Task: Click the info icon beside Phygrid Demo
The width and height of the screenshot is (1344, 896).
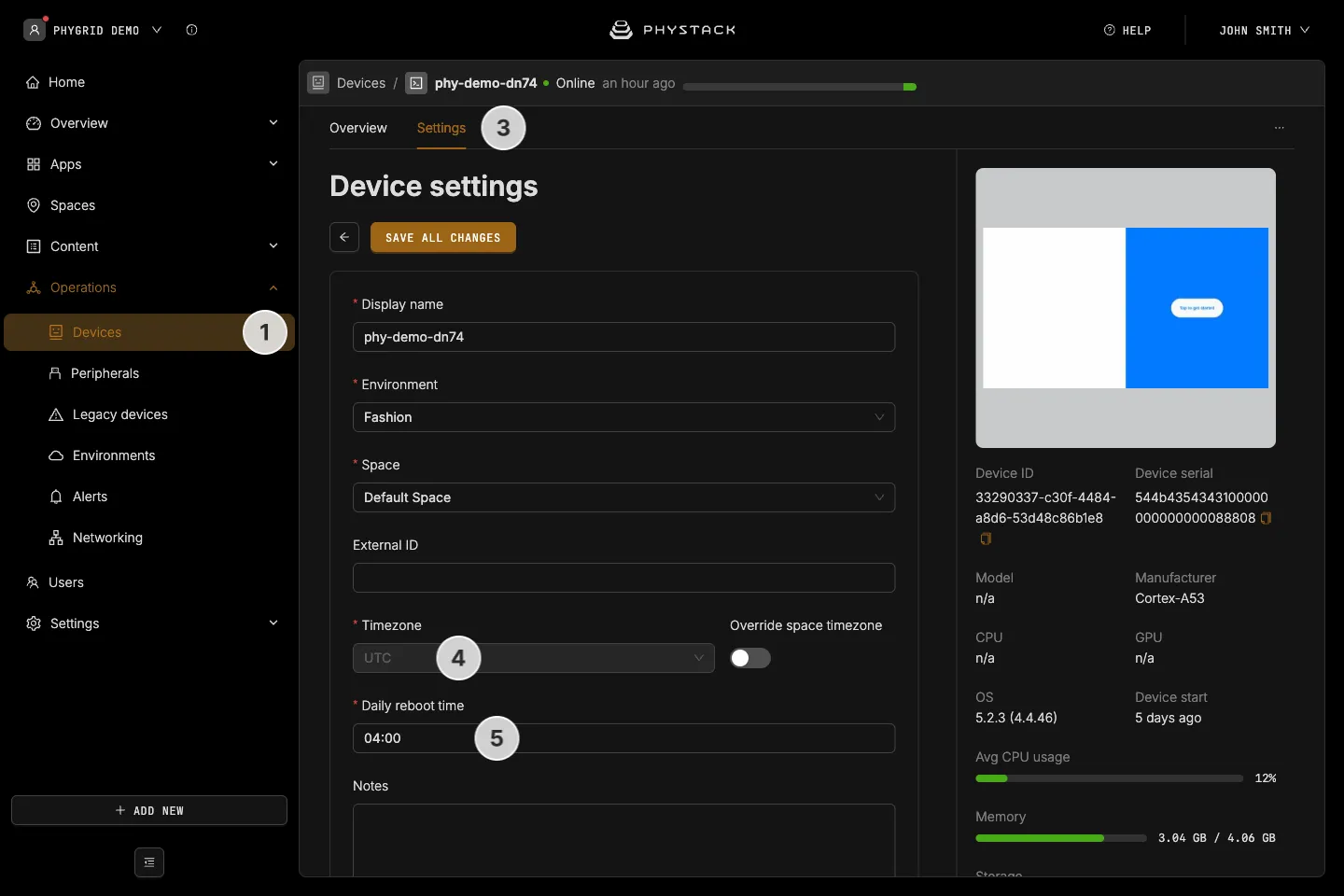Action: click(x=191, y=30)
